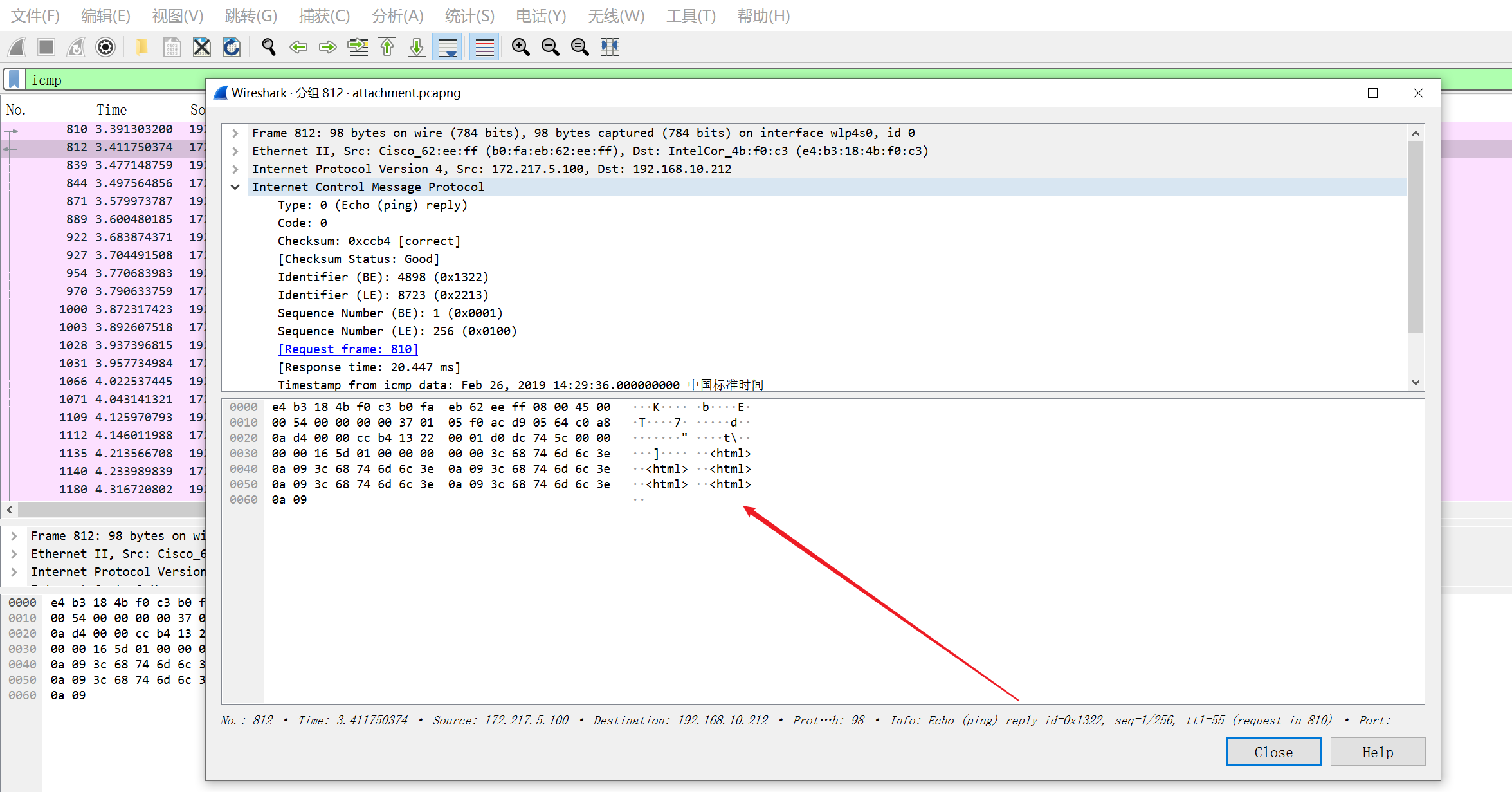Expand Internet Protocol Version in main window
1512x792 pixels.
14,572
